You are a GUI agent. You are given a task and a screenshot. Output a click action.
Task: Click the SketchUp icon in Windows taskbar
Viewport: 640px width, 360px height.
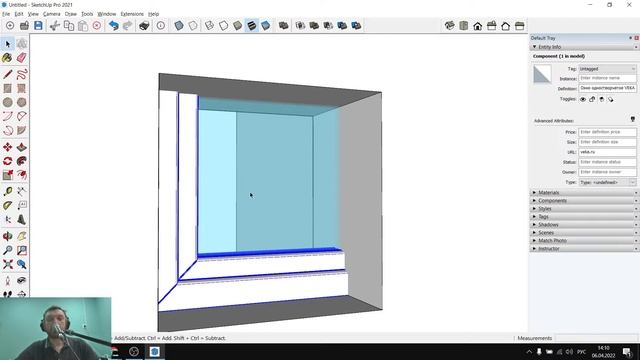[155, 351]
